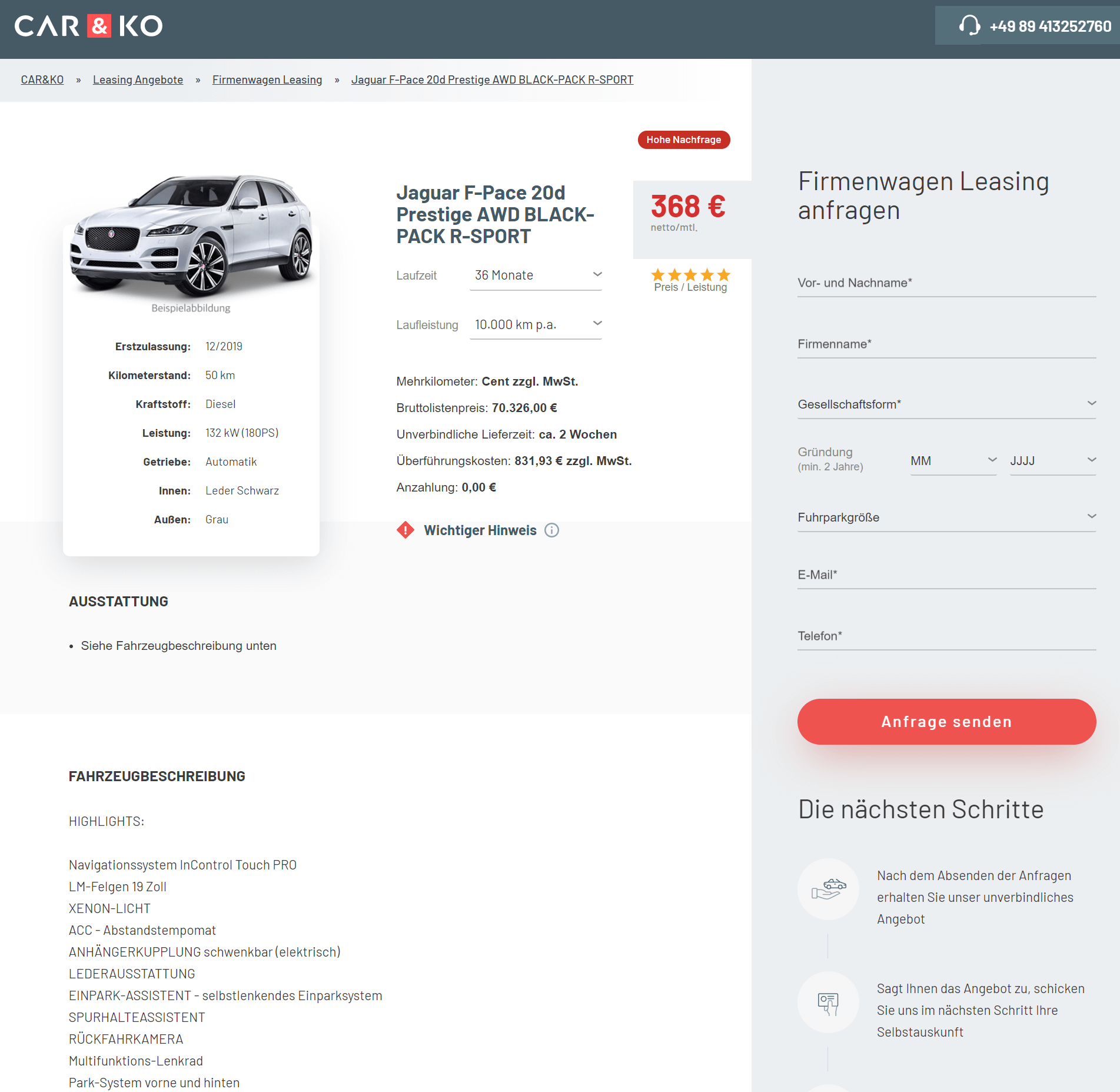
Task: Click the Wichtiger Hinweis text
Action: click(x=480, y=530)
